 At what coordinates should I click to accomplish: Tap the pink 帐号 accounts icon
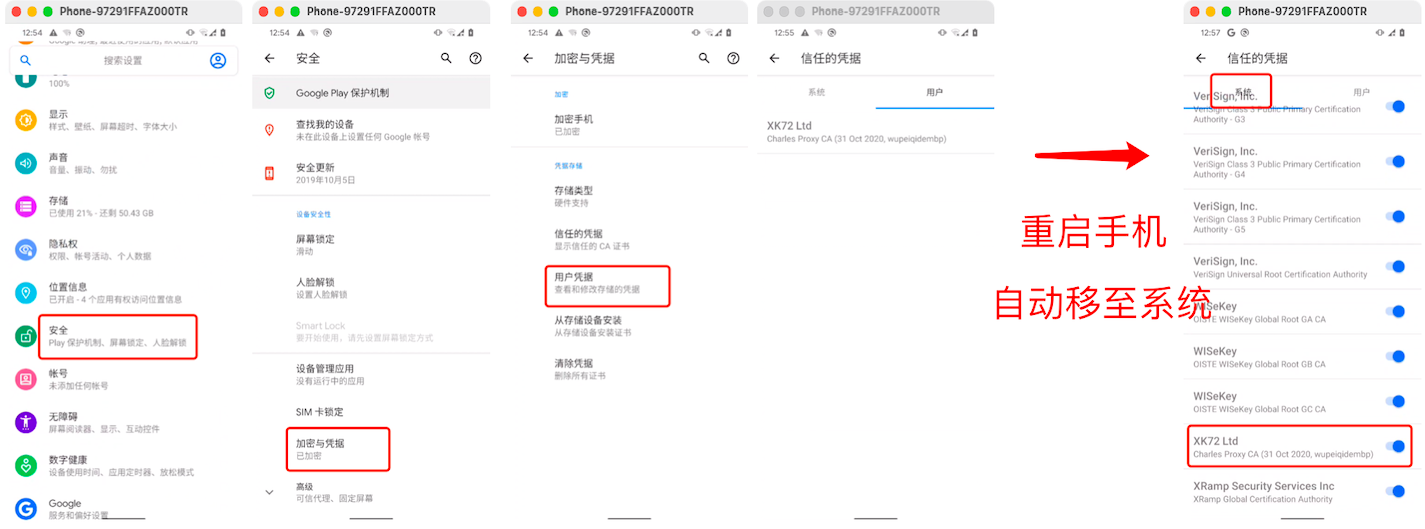click(26, 379)
